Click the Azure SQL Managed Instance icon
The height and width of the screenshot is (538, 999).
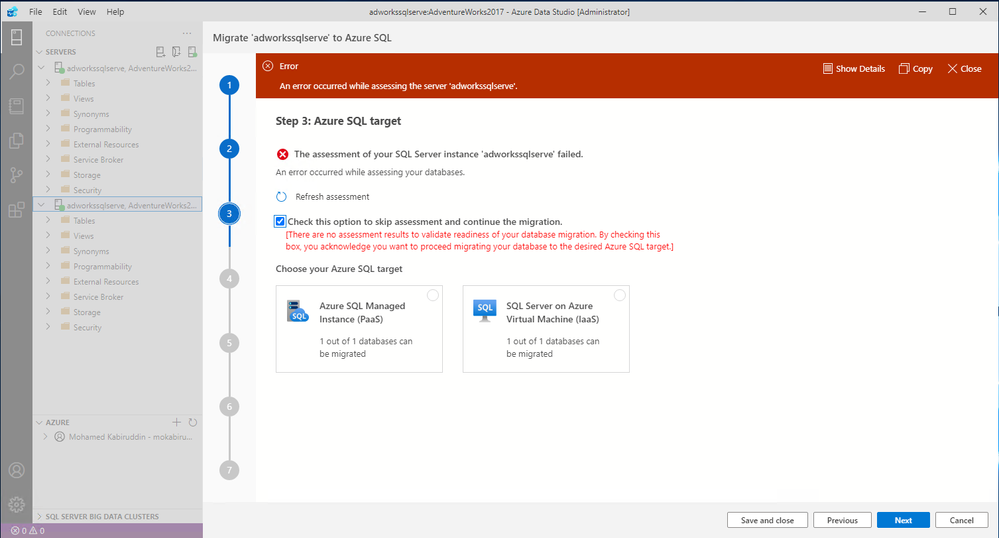pos(298,311)
